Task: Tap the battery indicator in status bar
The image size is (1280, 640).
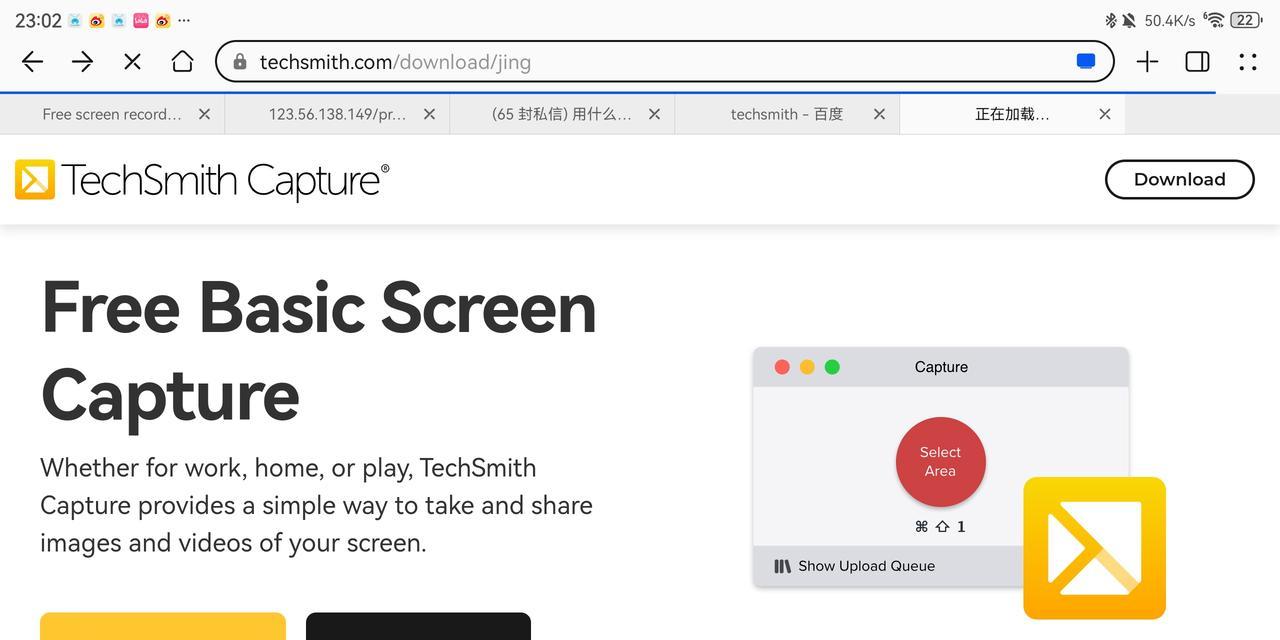Action: pyautogui.click(x=1245, y=20)
